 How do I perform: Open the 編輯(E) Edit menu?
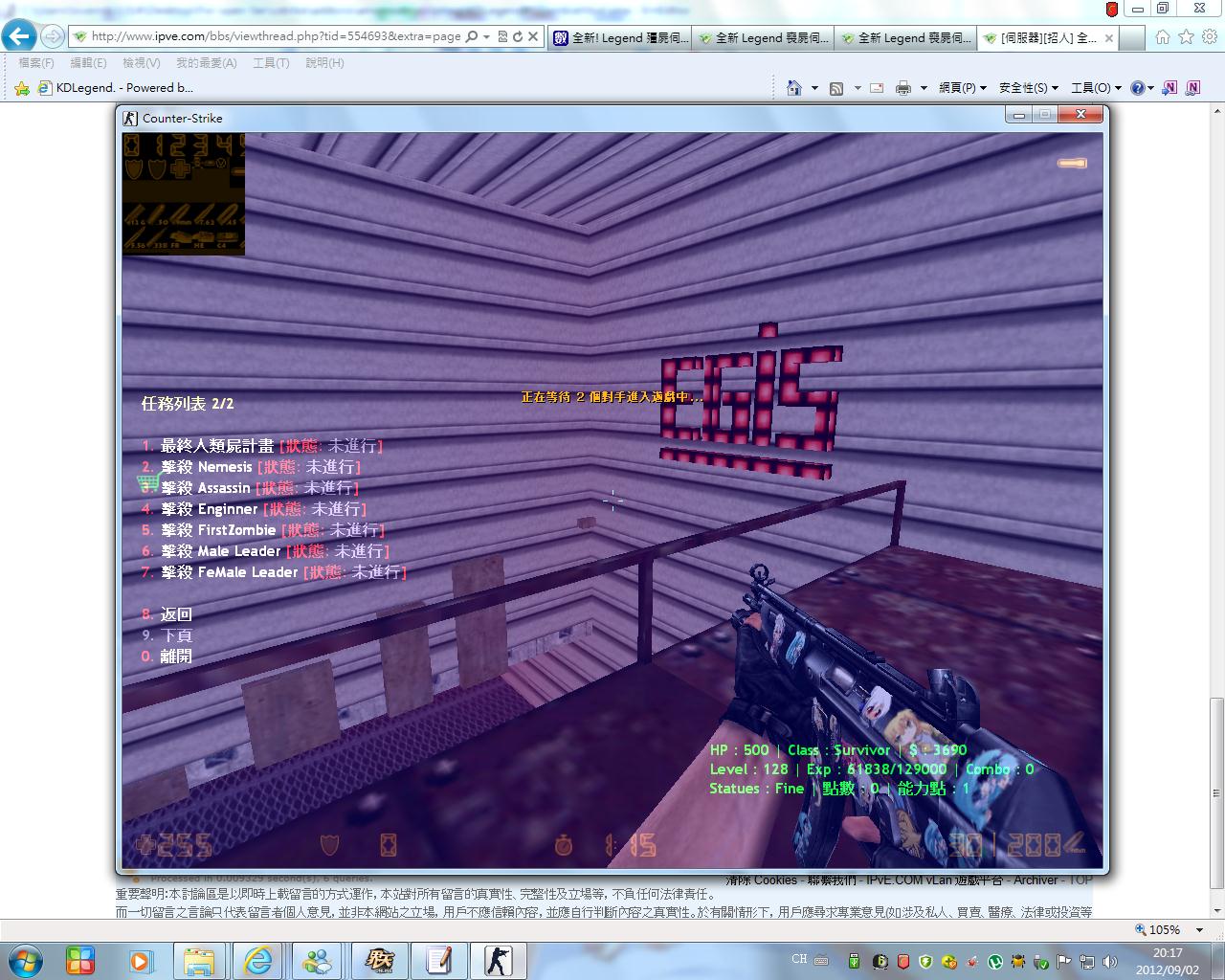point(88,63)
